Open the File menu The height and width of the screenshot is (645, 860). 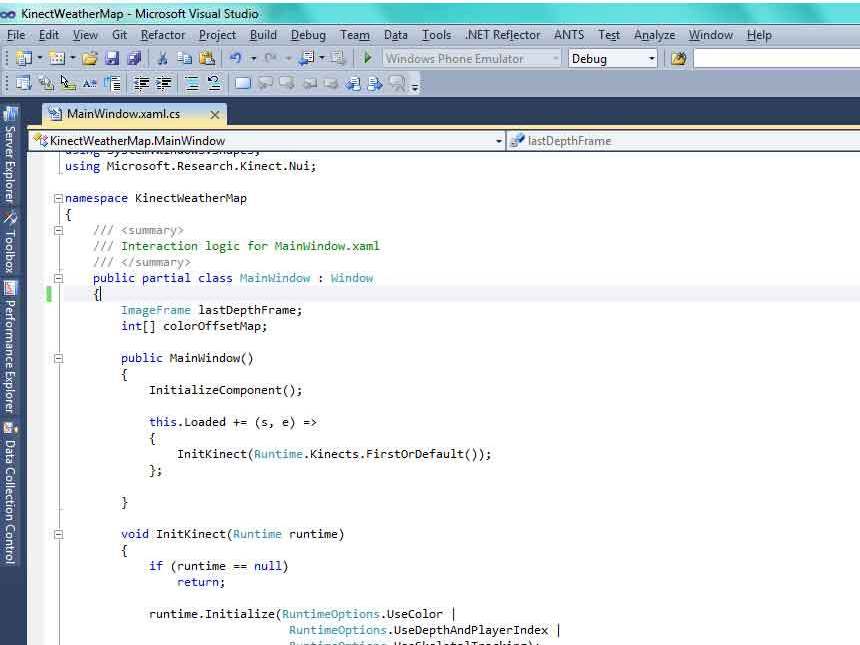tap(16, 35)
